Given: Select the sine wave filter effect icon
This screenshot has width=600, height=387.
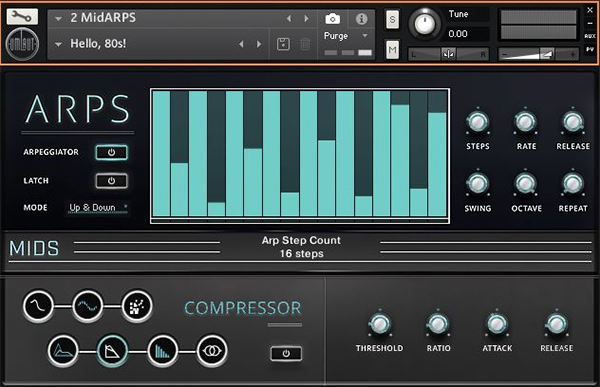Looking at the screenshot, I should [x=38, y=305].
